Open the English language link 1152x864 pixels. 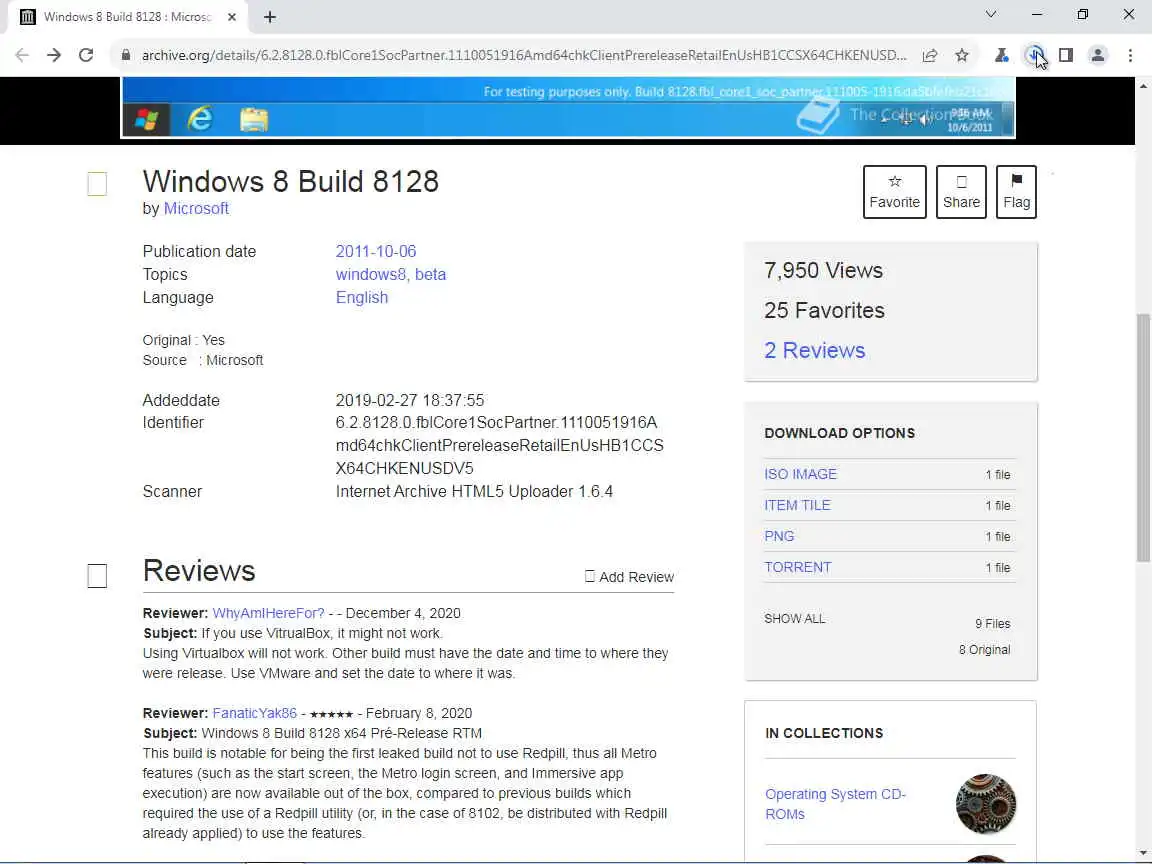[361, 298]
